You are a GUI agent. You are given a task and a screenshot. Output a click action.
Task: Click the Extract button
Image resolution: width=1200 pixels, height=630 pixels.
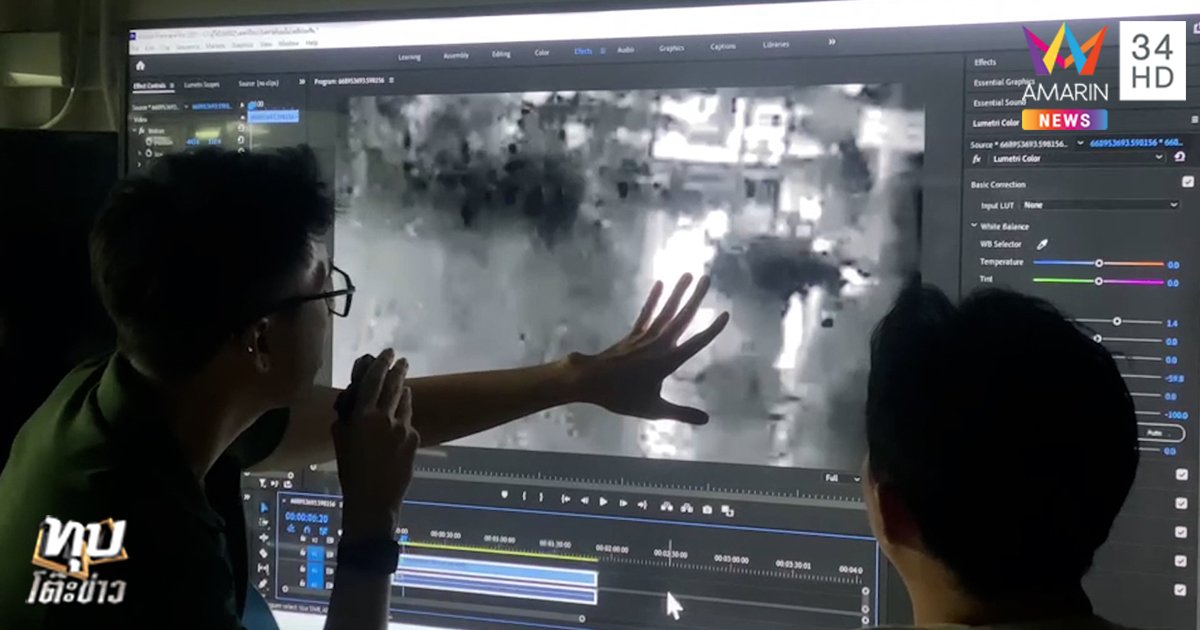point(687,507)
